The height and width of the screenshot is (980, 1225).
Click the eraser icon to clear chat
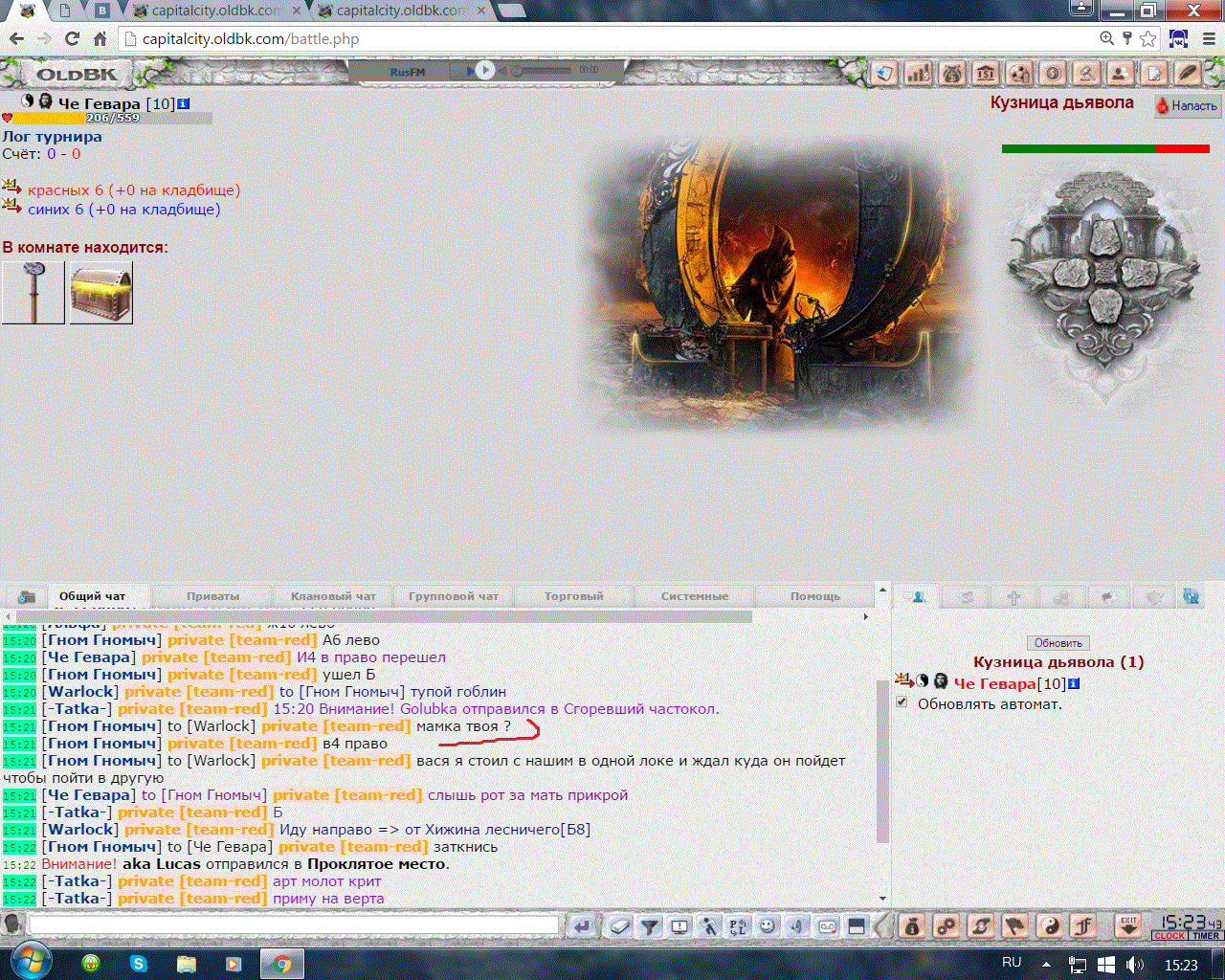(619, 925)
